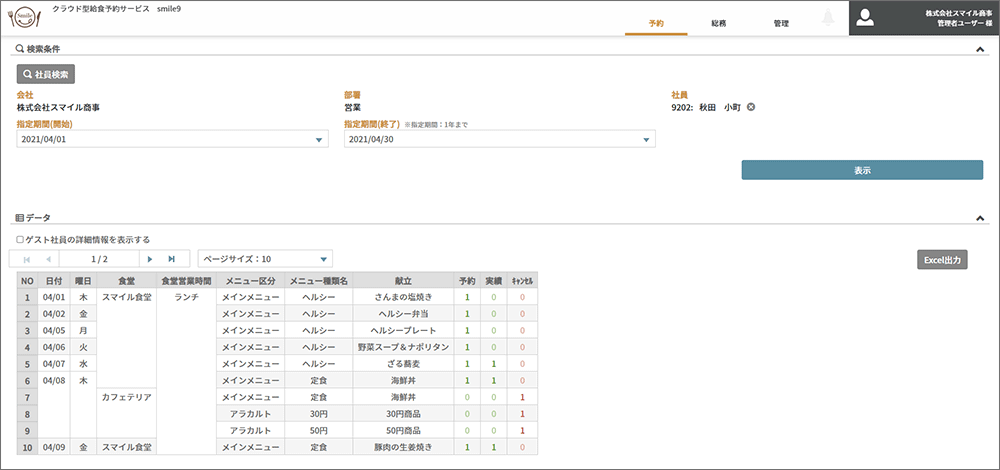Collapse the データ section
This screenshot has height=470, width=1000.
(980, 218)
